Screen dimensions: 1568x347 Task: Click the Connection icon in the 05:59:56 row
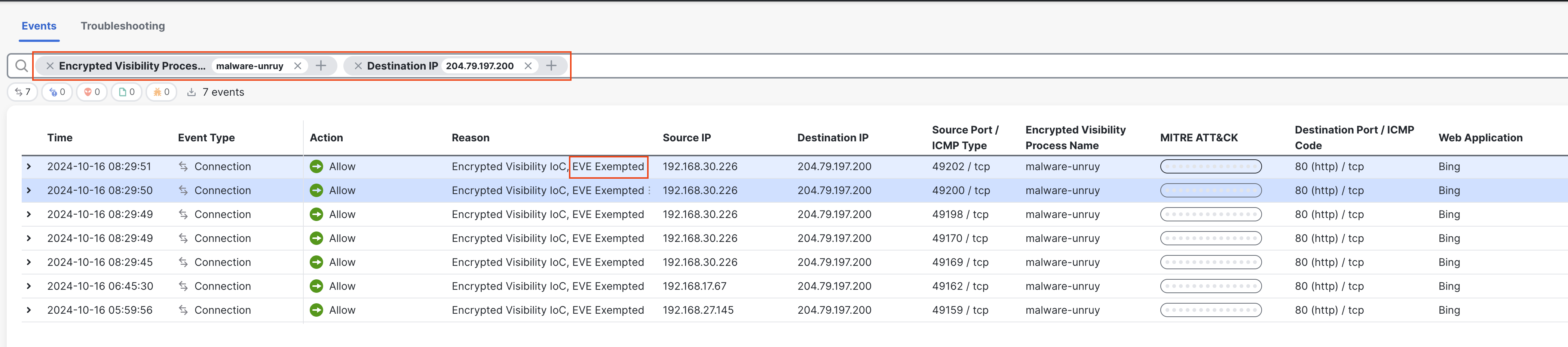(x=183, y=310)
